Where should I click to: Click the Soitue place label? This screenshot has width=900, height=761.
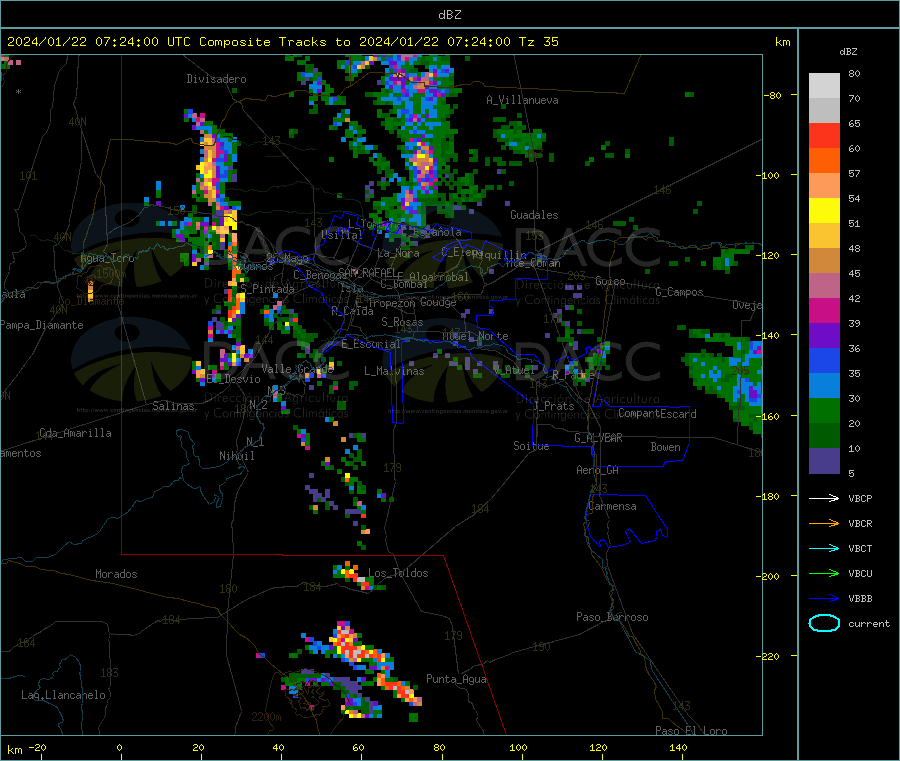[x=531, y=446]
